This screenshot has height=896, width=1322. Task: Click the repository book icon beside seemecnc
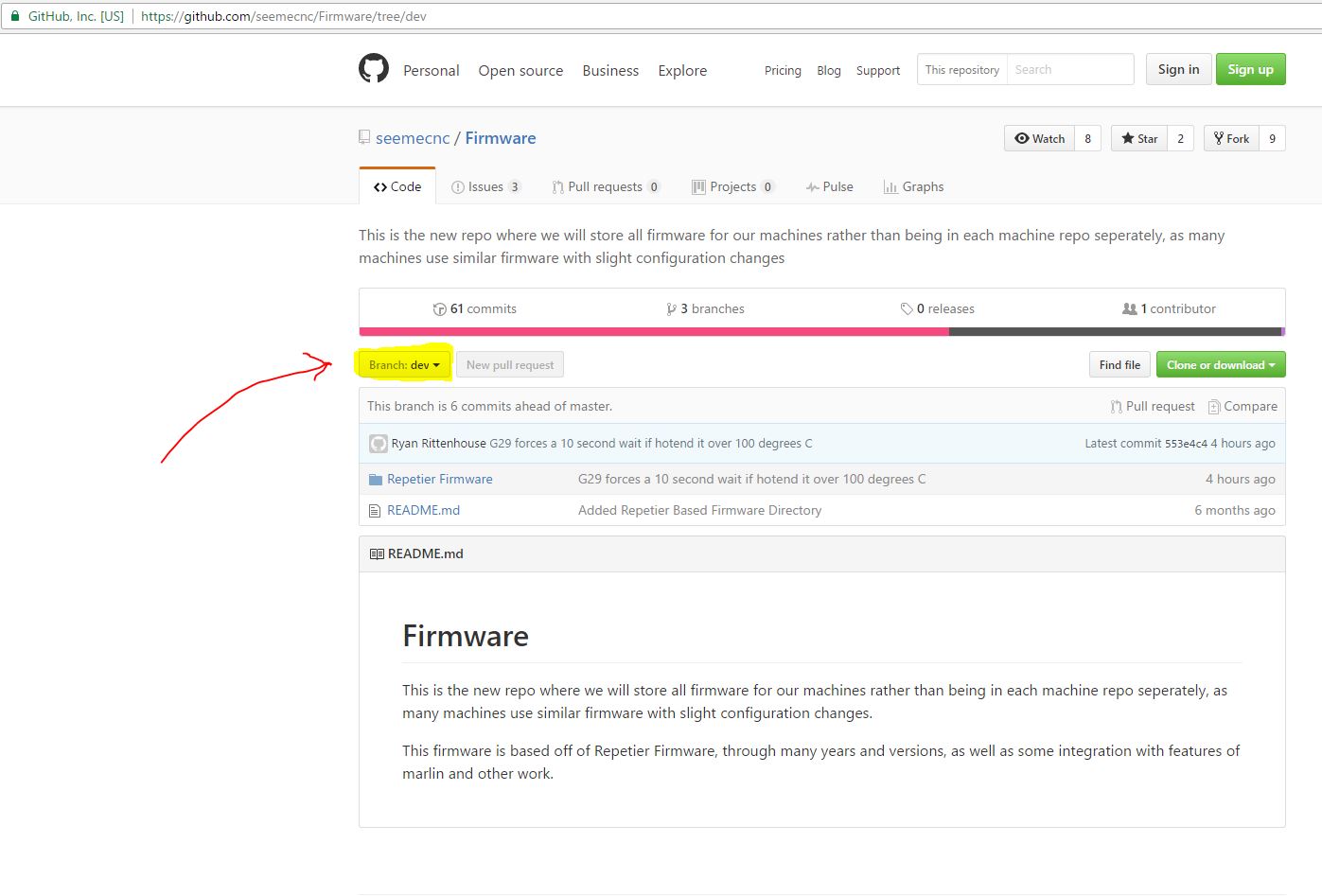coord(364,138)
